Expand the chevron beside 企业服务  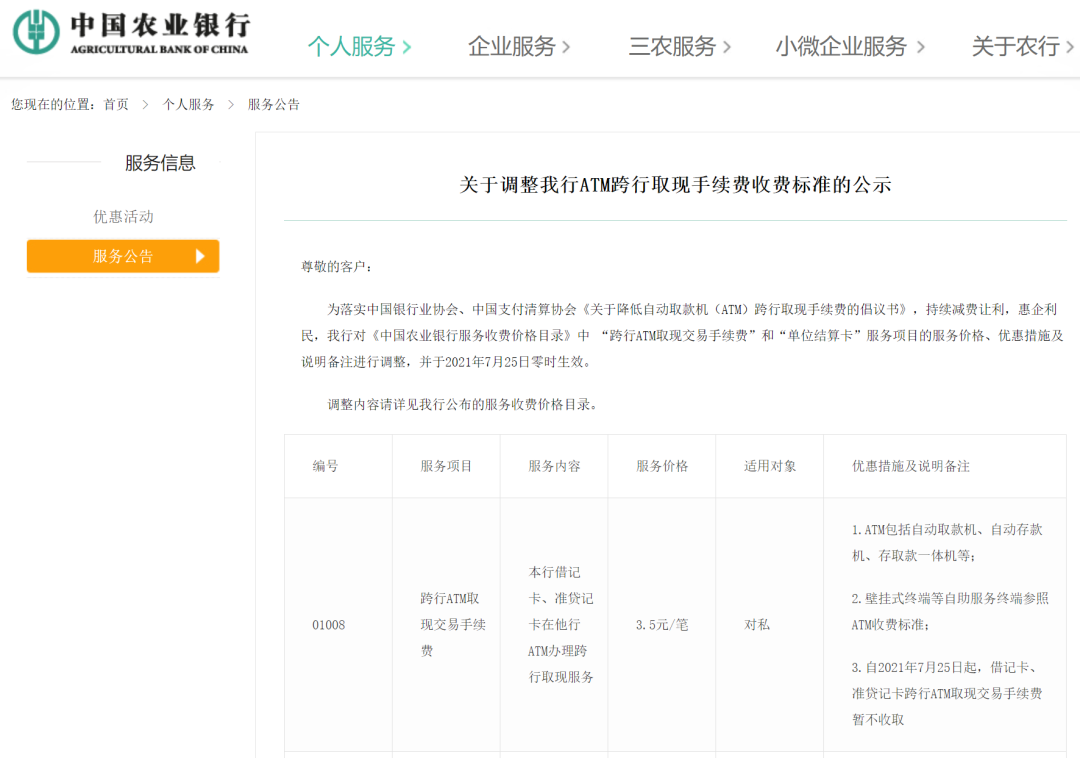[x=566, y=48]
